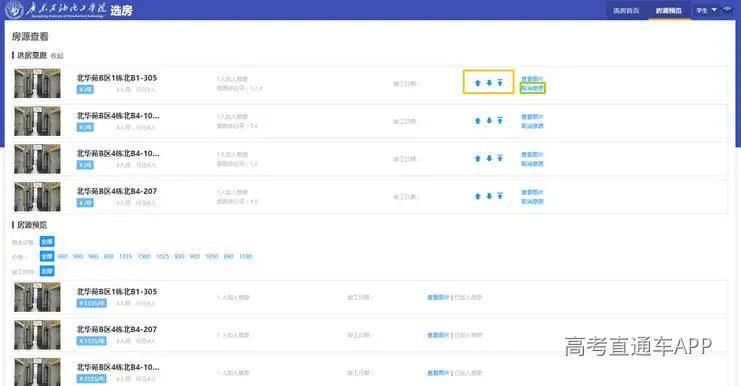The image size is (741, 386).
Task: Click the 选房意愿 section heading
Action: (x=32, y=55)
